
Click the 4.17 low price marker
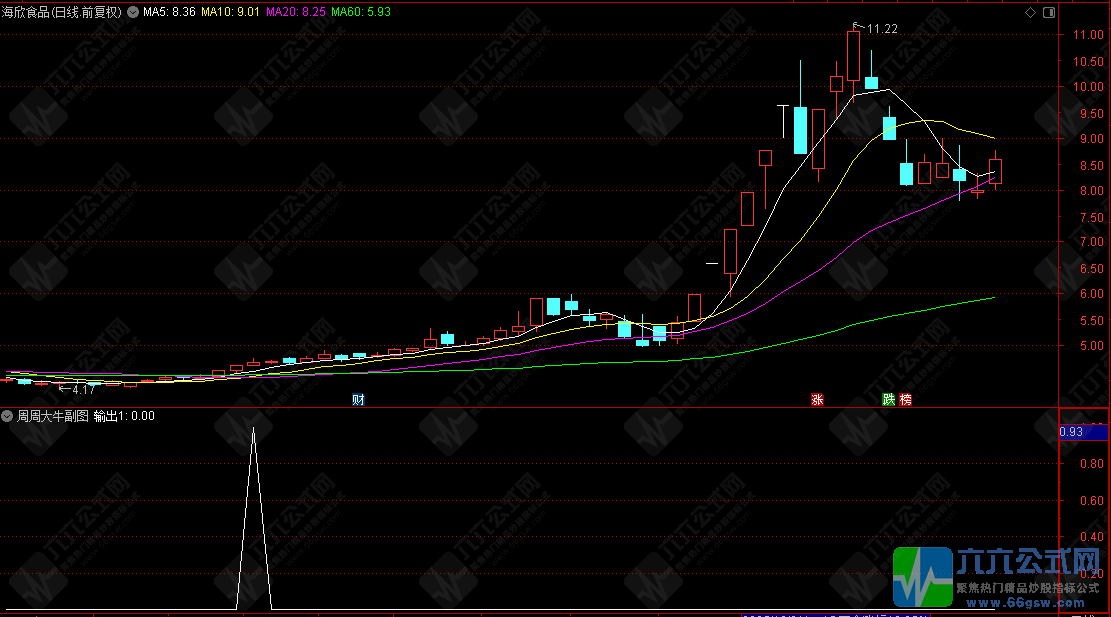(77, 389)
